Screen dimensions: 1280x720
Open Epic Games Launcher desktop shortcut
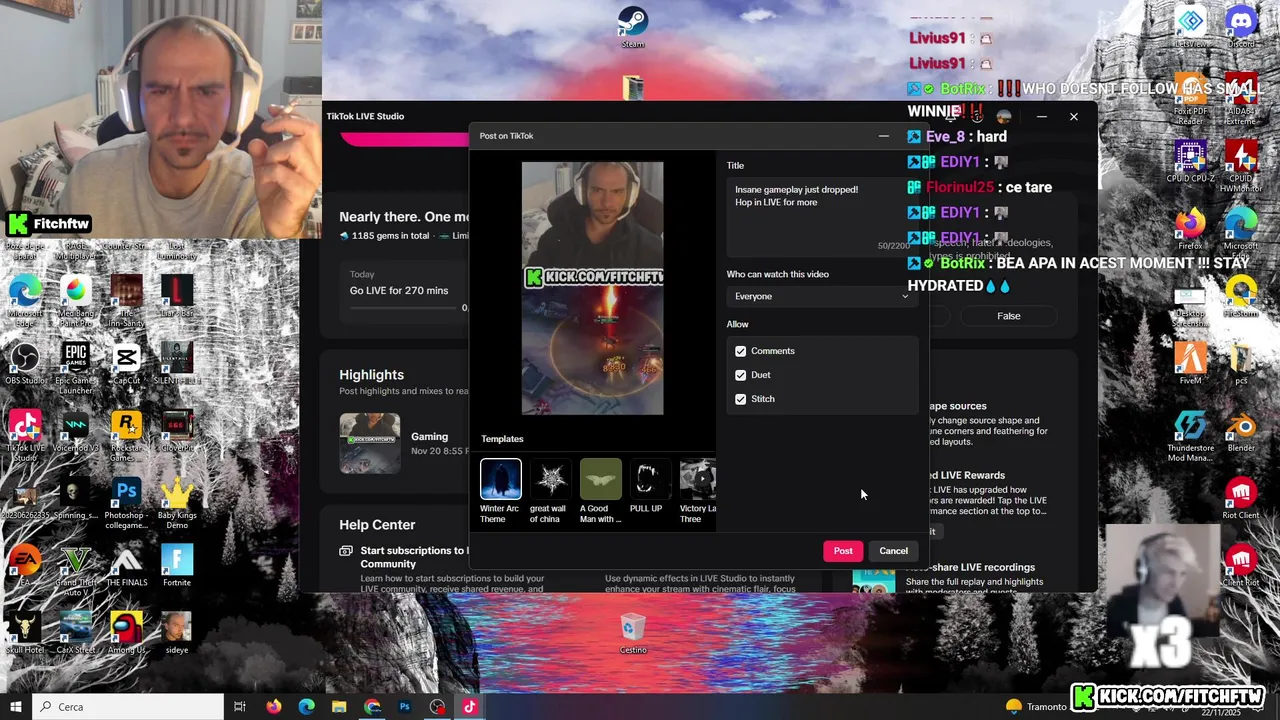coord(76,367)
